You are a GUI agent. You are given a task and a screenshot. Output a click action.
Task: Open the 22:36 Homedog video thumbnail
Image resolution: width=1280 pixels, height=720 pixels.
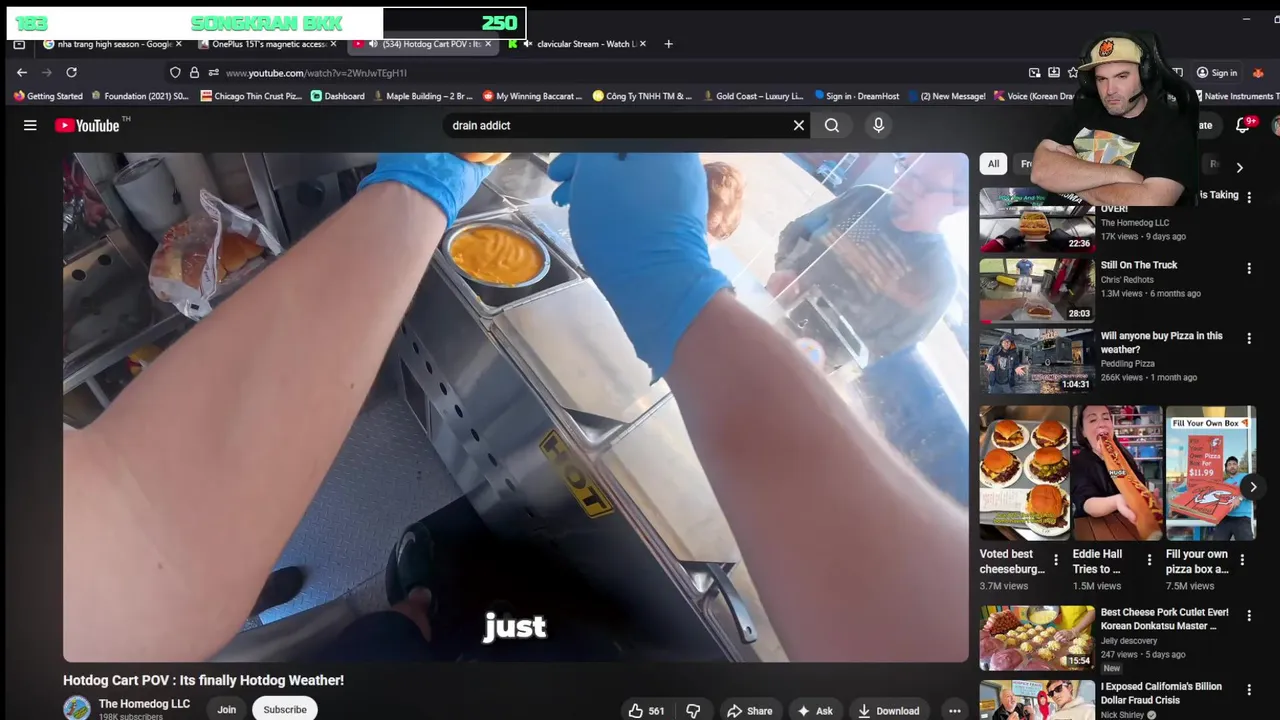pyautogui.click(x=1037, y=220)
